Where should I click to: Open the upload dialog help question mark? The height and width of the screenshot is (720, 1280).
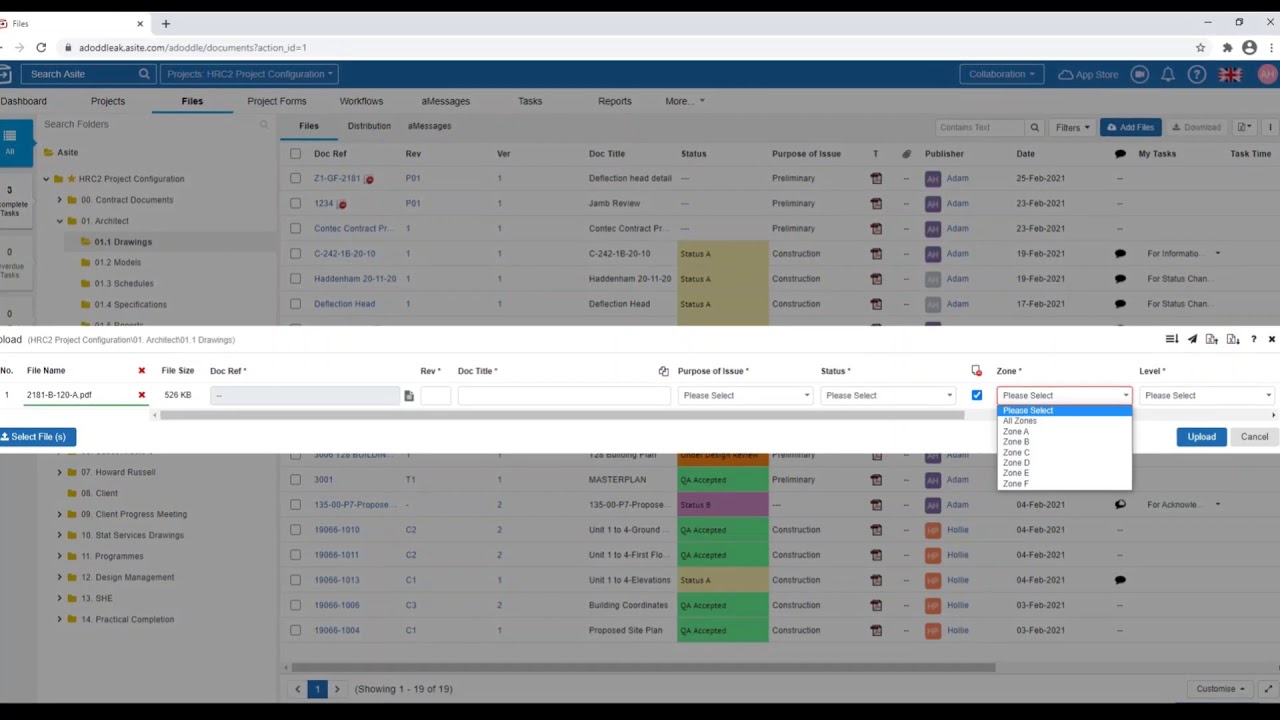(1253, 340)
